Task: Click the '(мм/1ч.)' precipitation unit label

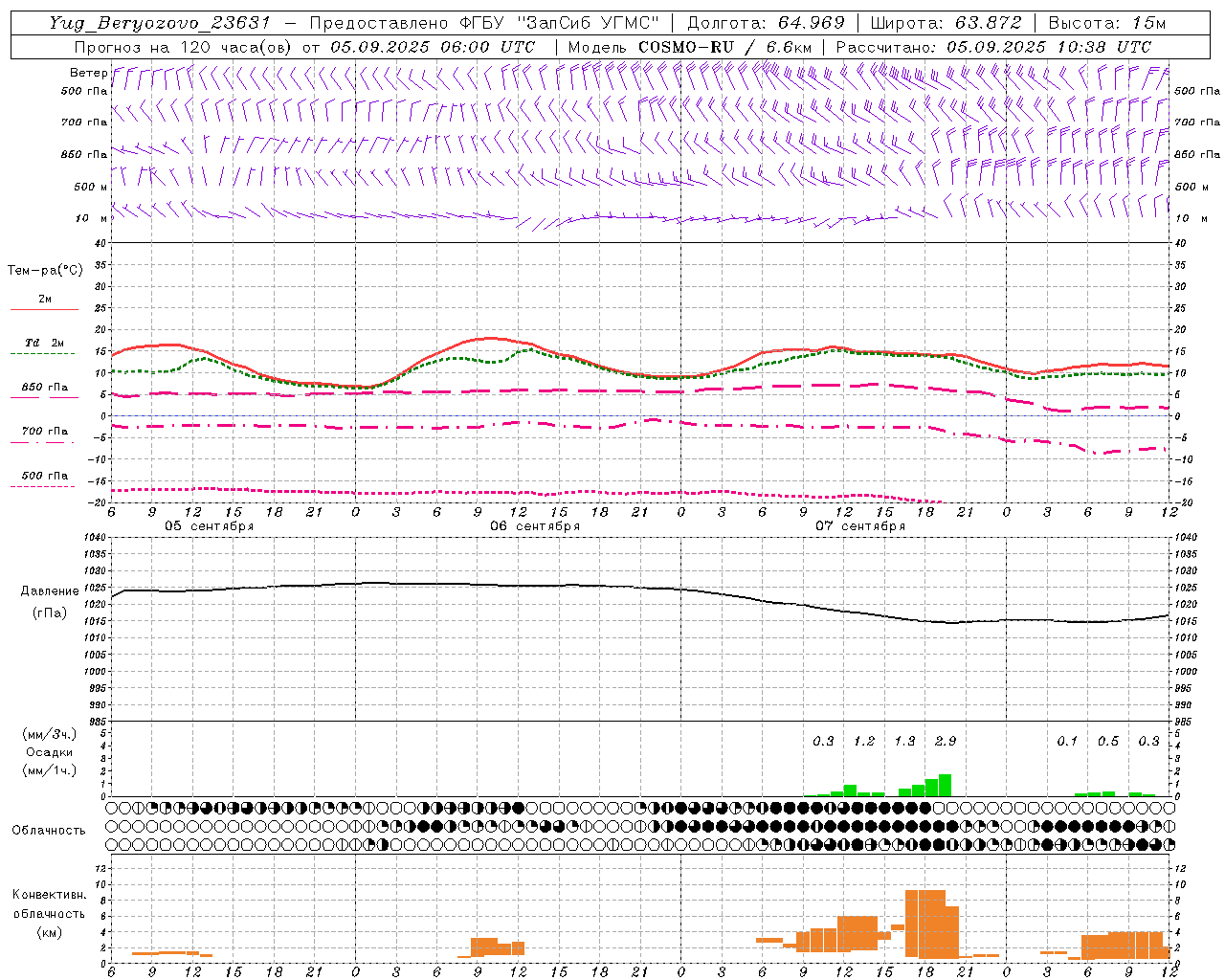Action: [50, 770]
